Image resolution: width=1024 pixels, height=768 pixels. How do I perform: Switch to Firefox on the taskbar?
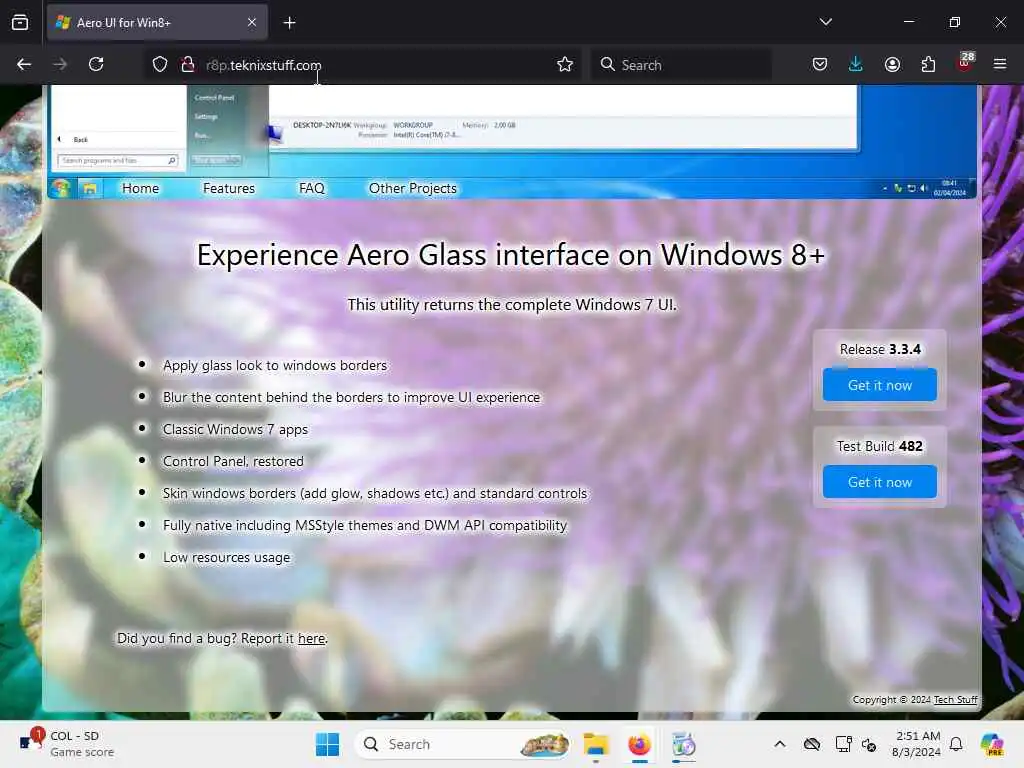[639, 744]
